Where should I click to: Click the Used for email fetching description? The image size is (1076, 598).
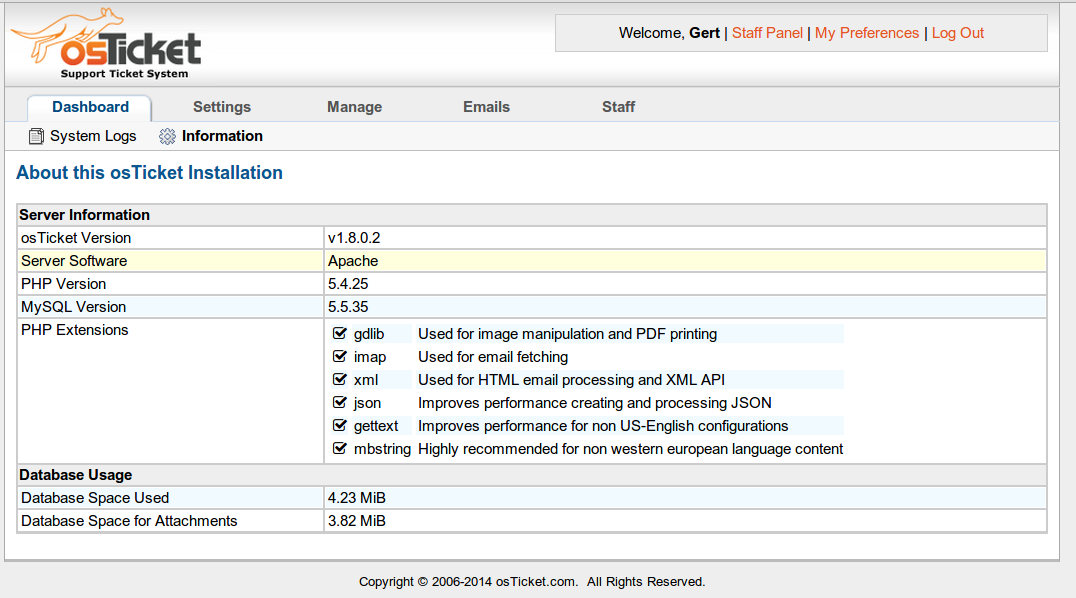point(493,357)
